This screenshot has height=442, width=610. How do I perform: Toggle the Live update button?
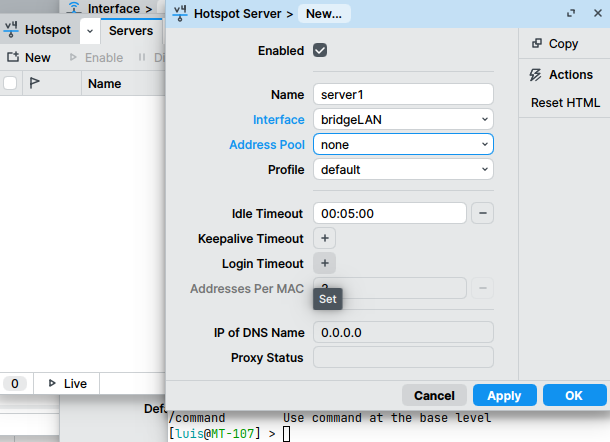click(66, 383)
